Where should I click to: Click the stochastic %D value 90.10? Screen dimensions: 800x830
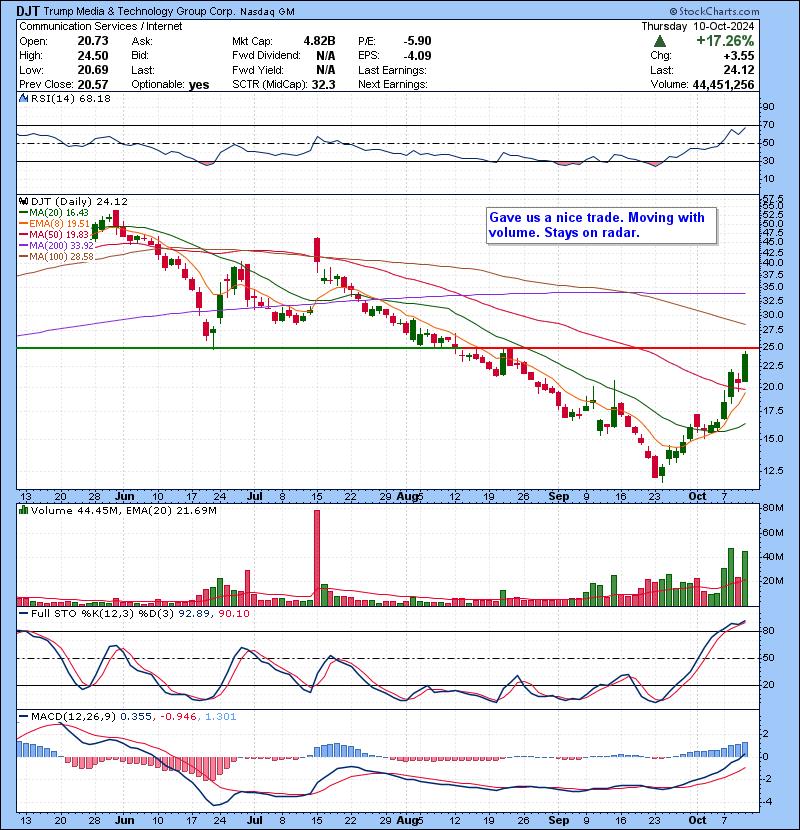coord(233,614)
